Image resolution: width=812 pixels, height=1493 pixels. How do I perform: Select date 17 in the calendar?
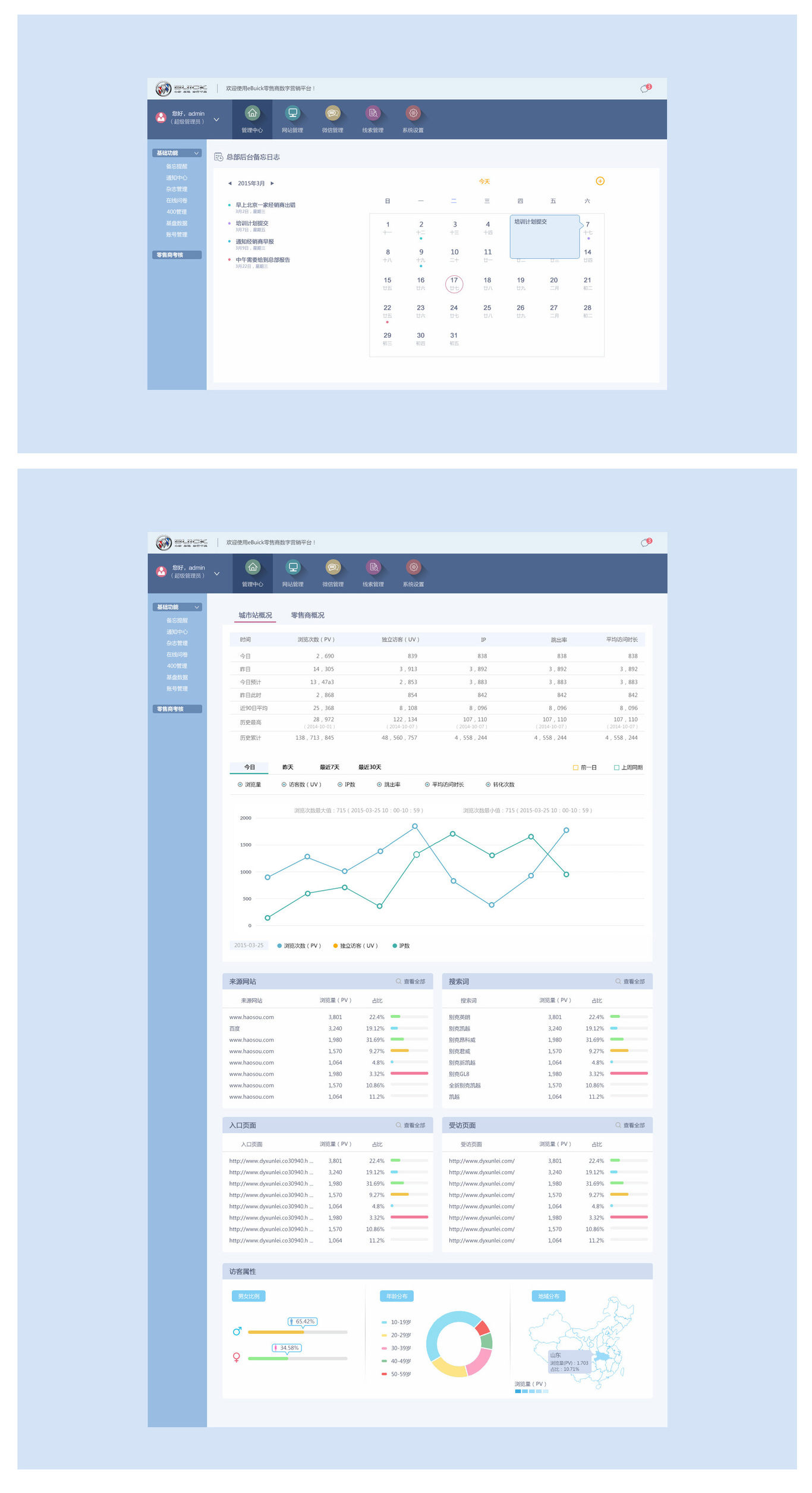coord(454,284)
